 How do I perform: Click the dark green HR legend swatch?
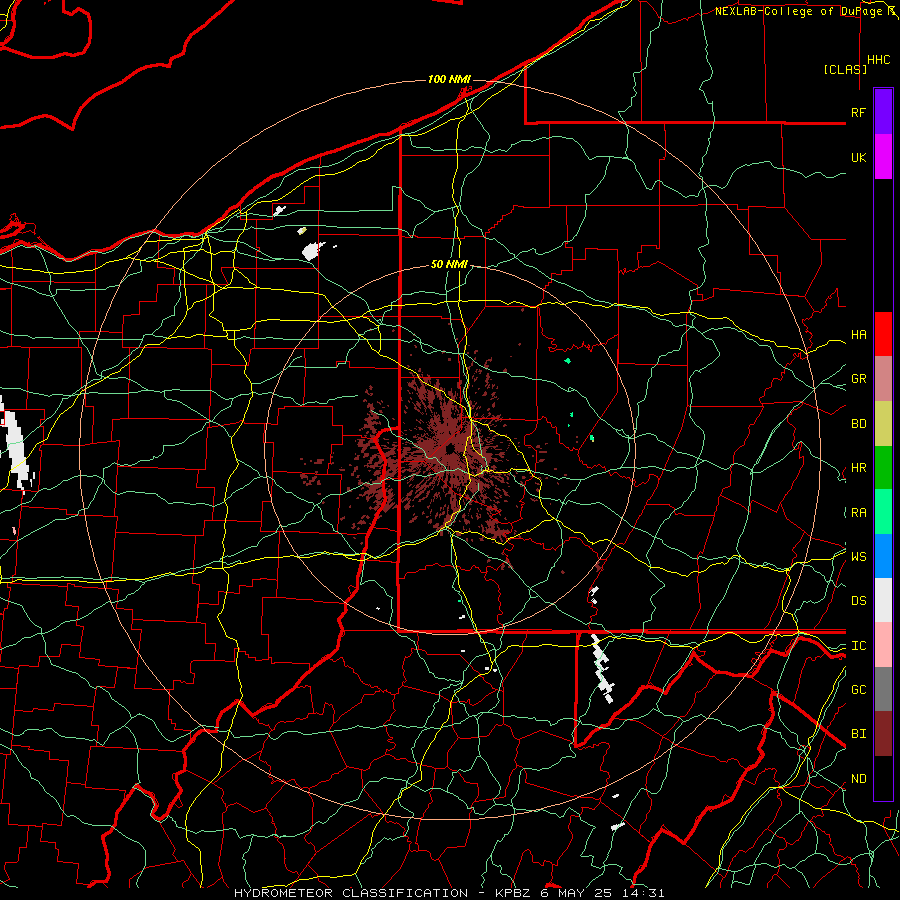click(883, 468)
